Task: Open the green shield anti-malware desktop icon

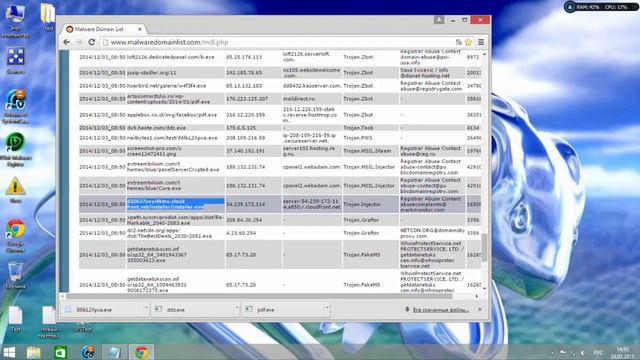Action: (x=16, y=149)
